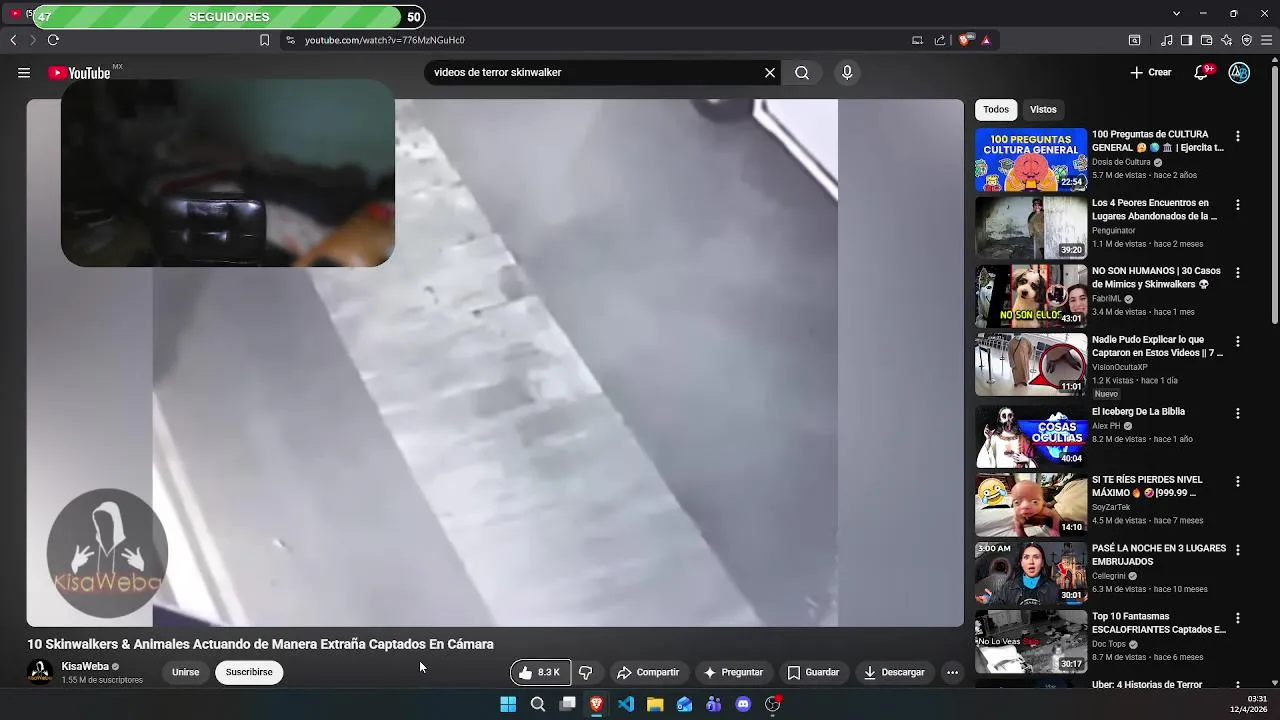
Task: Open 100 Preguntas de Cultura General thumbnail
Action: point(1031,160)
